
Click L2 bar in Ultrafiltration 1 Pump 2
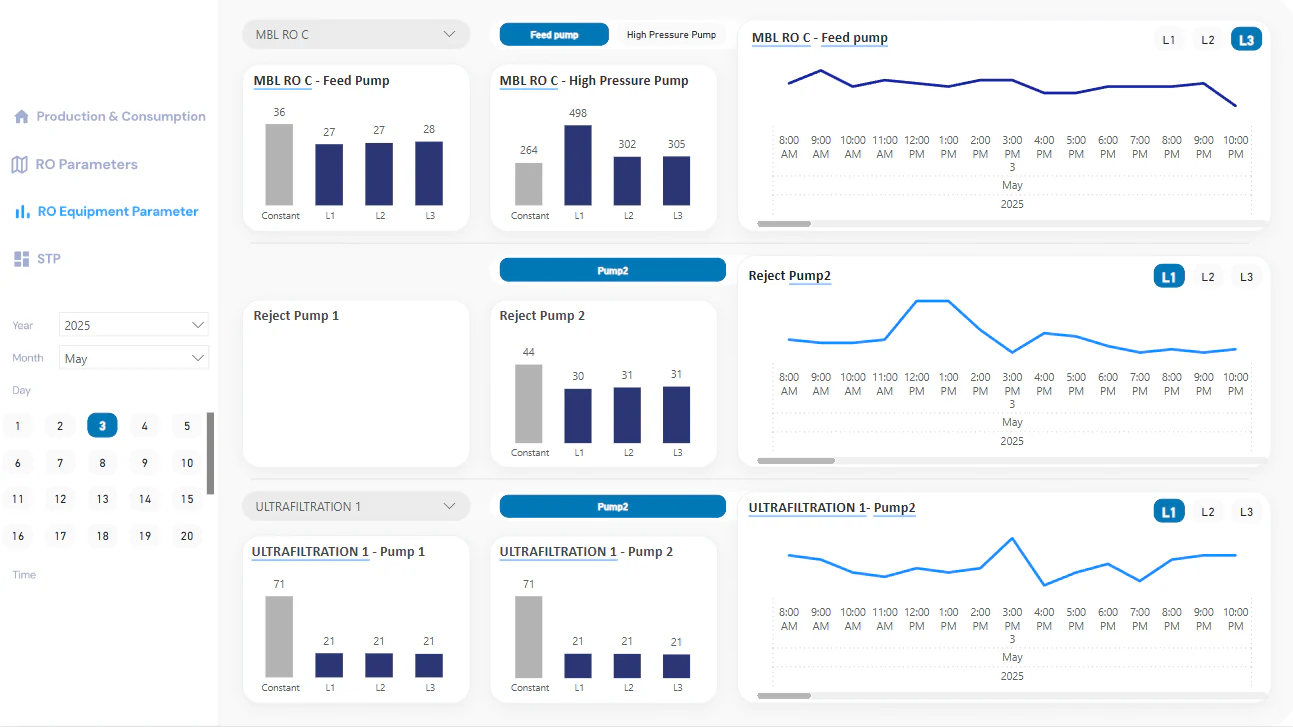coord(627,666)
